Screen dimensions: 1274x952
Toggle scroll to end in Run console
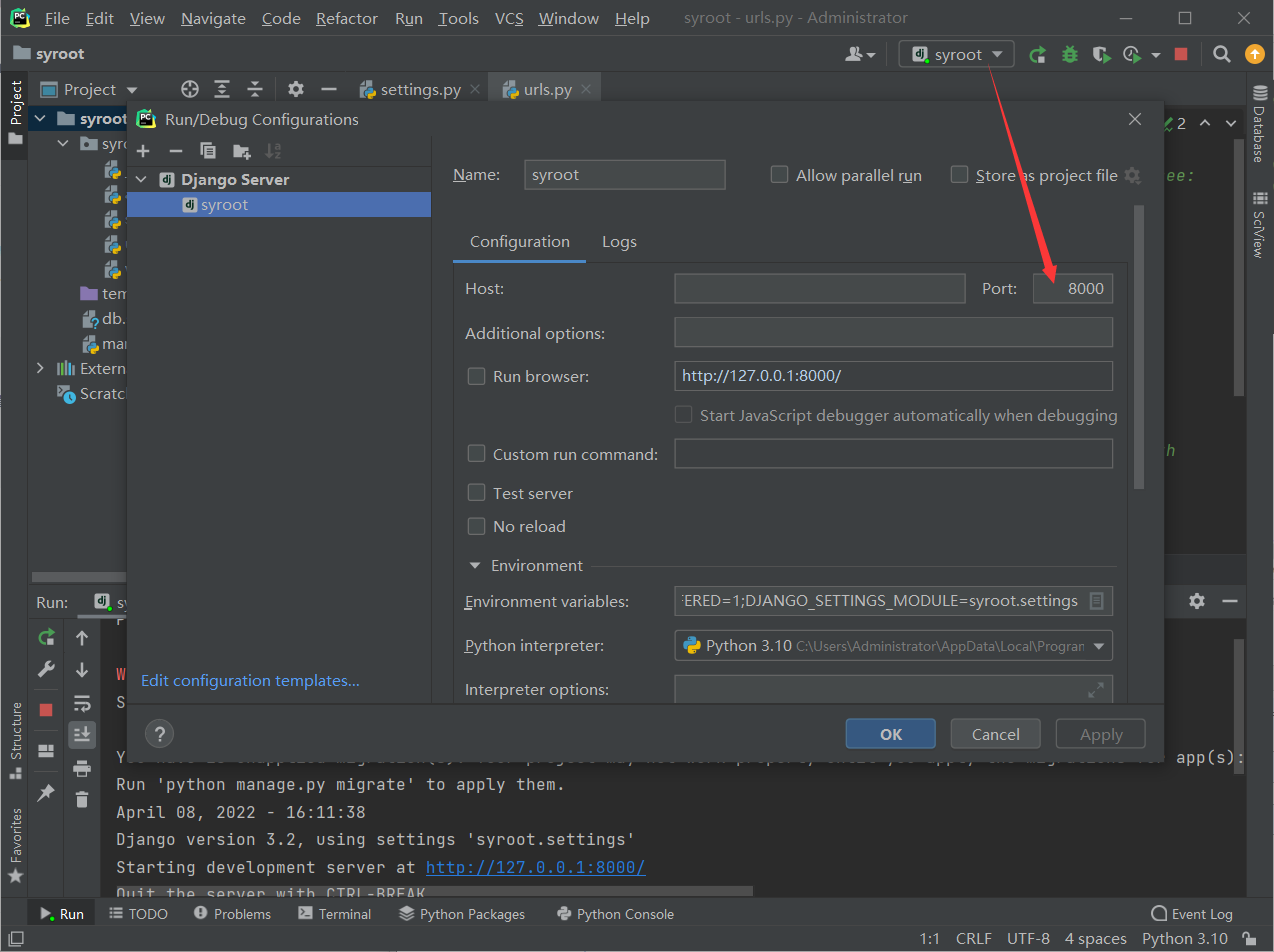tap(82, 735)
